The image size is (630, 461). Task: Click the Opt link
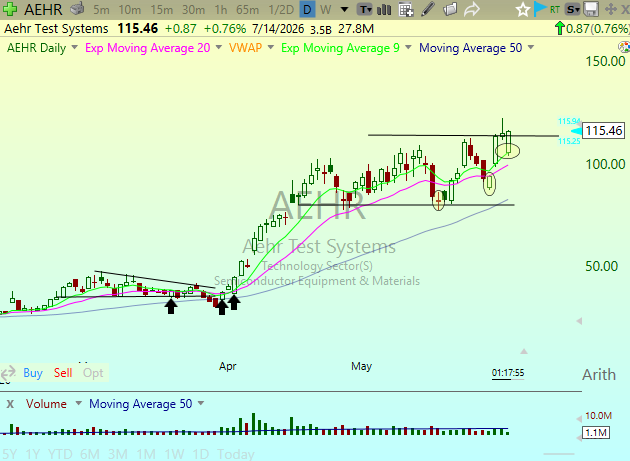(93, 373)
